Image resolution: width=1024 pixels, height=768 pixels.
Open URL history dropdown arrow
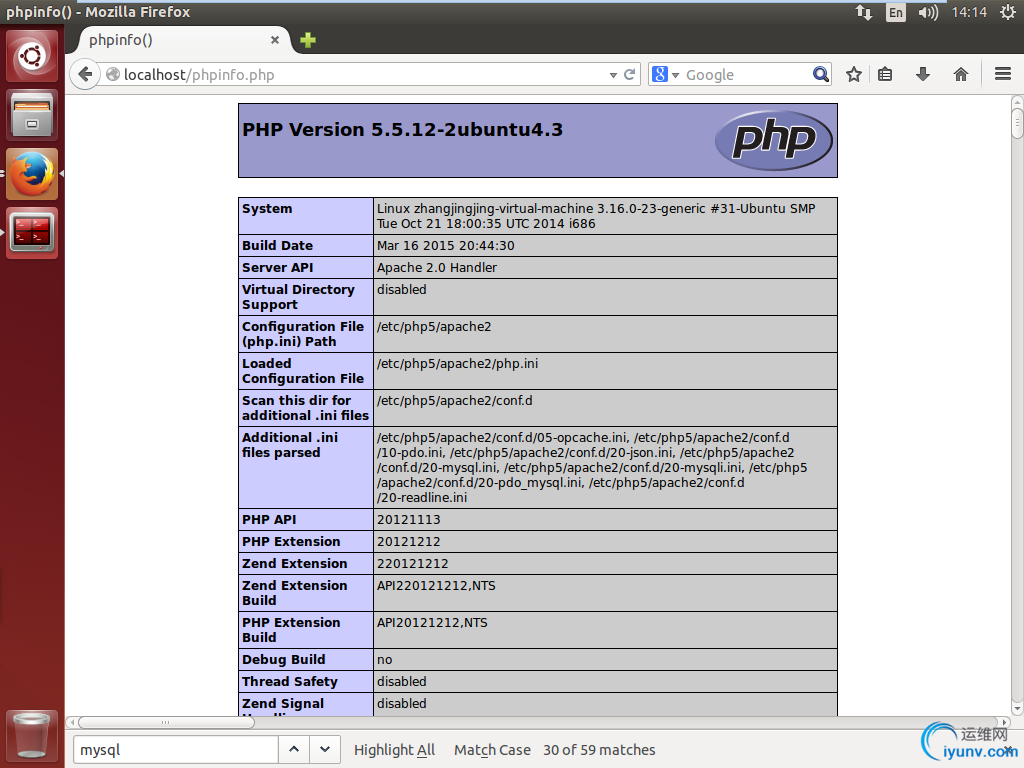(613, 75)
